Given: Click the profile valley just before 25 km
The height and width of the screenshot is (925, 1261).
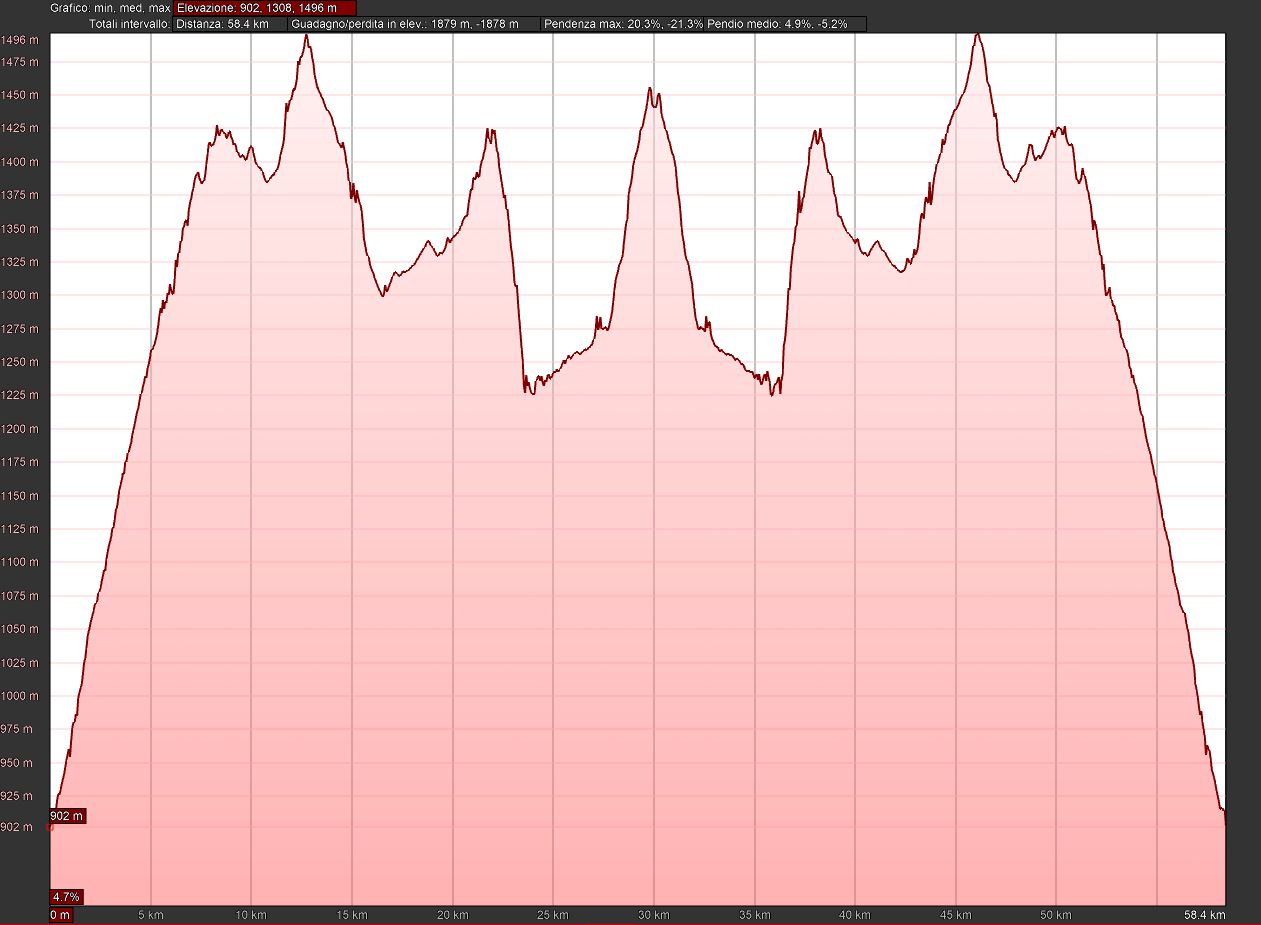Looking at the screenshot, I should click(530, 392).
